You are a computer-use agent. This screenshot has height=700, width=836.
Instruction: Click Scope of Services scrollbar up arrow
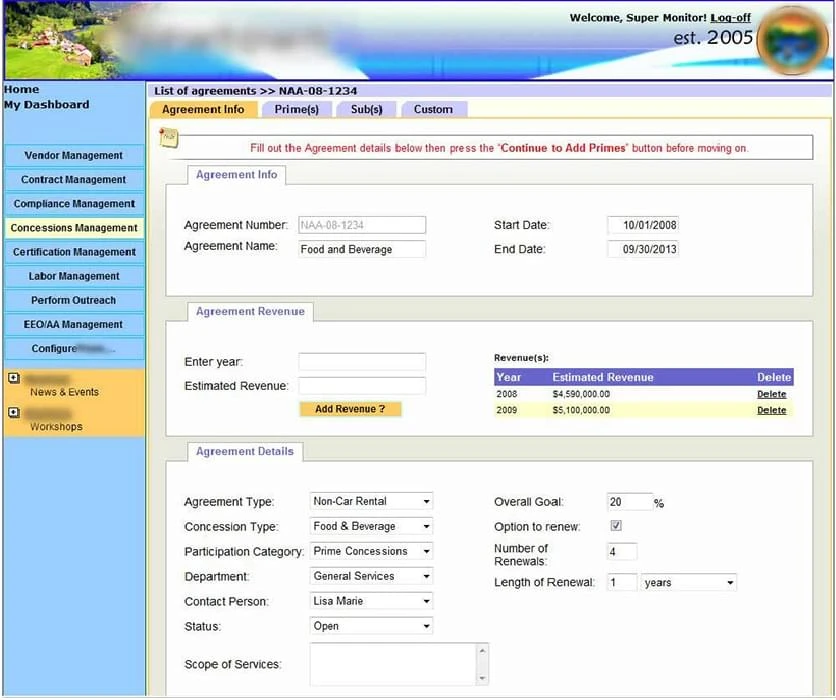(482, 650)
